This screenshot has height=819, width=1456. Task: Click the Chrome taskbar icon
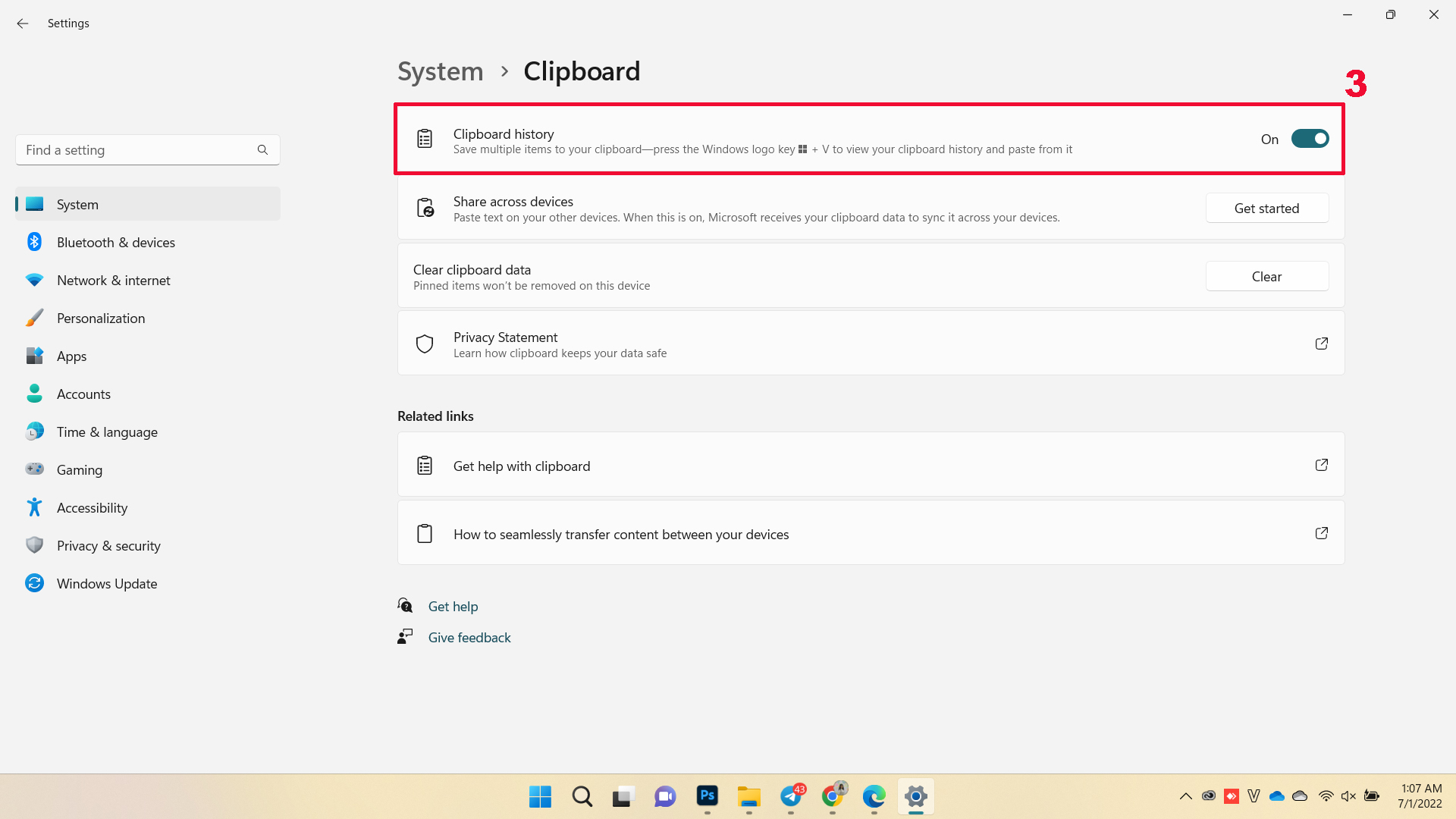tap(833, 796)
